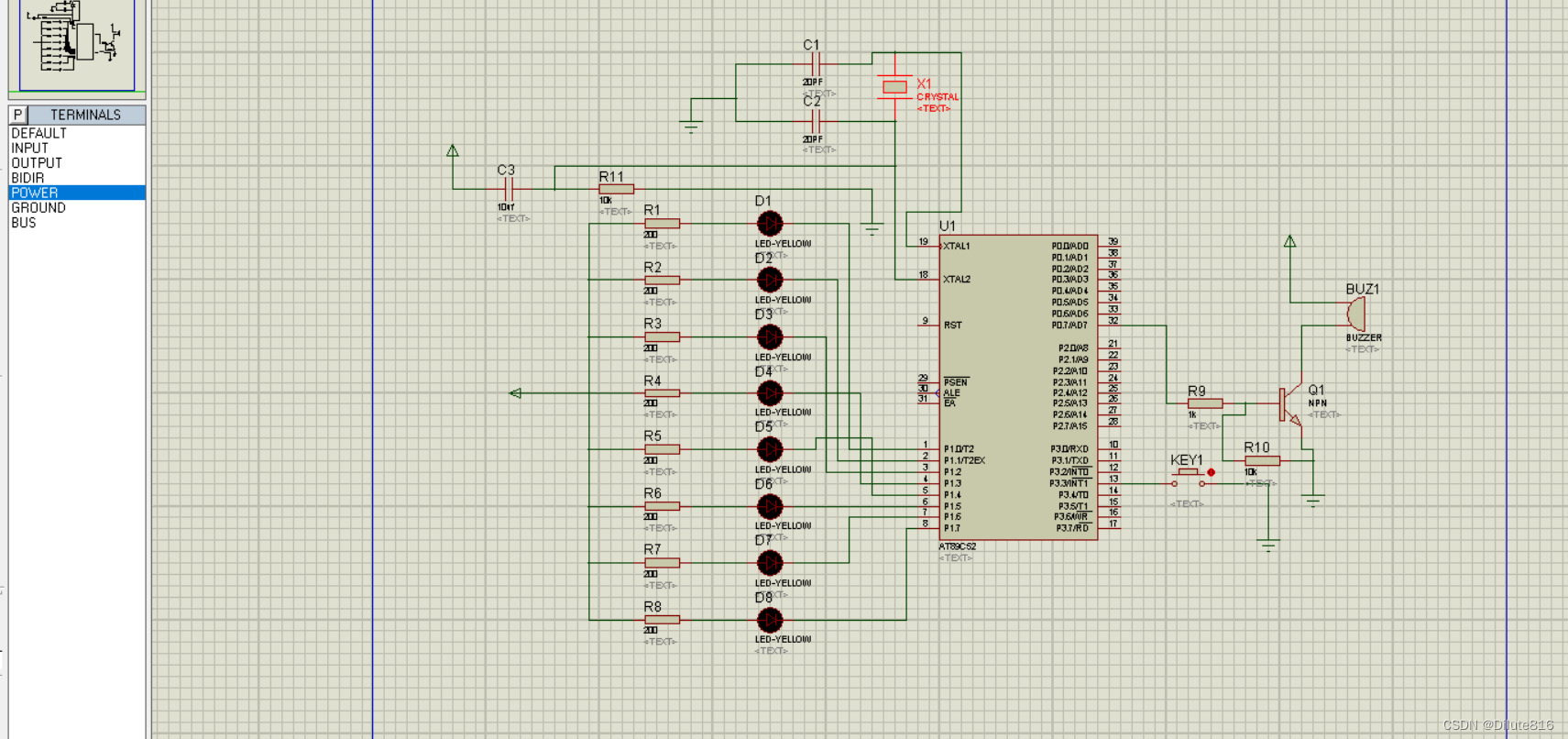This screenshot has width=1568, height=739.
Task: Click the ground symbol below R11
Action: (872, 229)
